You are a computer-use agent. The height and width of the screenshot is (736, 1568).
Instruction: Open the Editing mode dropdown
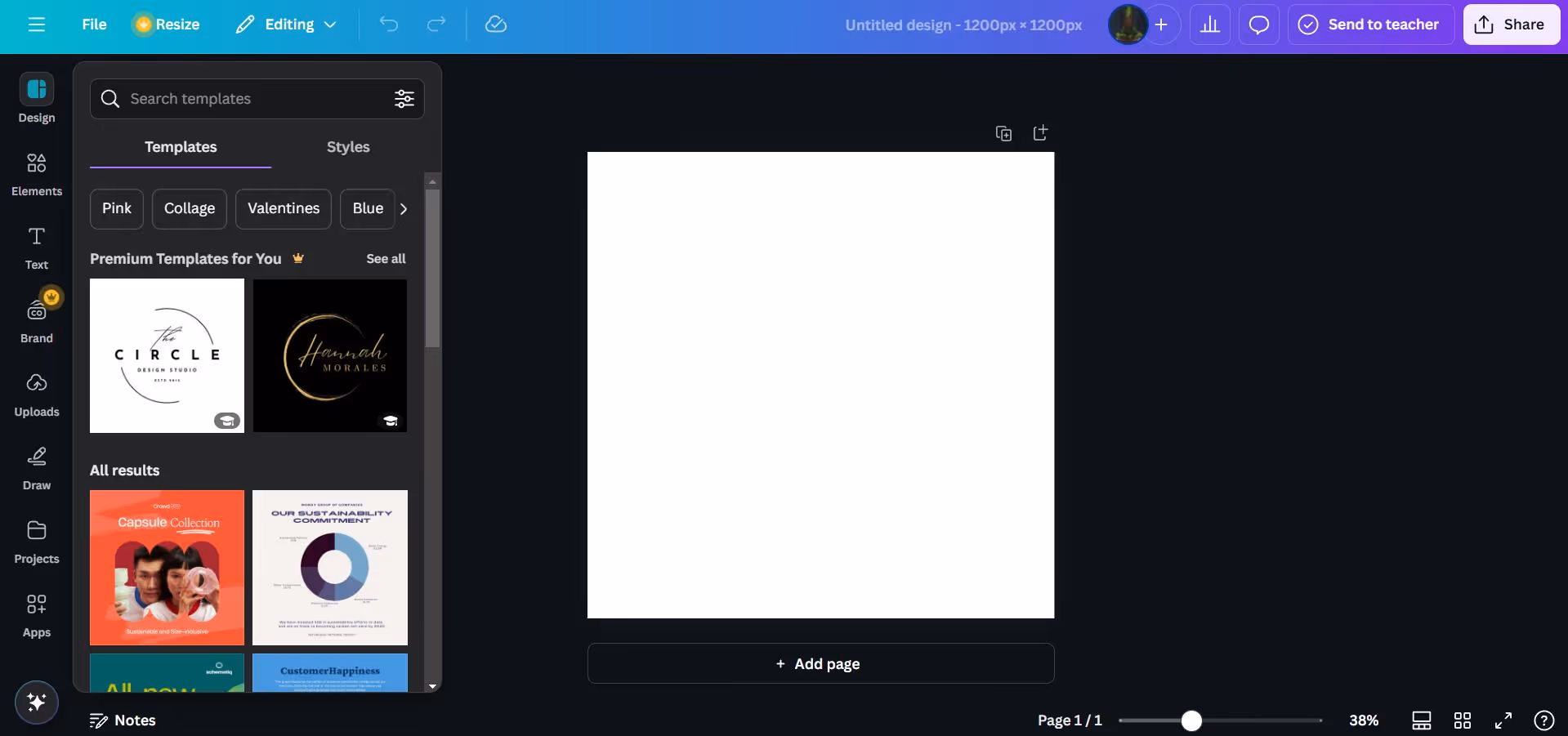284,25
